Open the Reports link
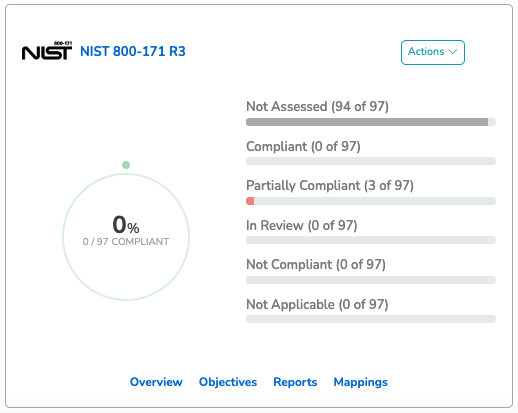The image size is (518, 413). (x=295, y=382)
